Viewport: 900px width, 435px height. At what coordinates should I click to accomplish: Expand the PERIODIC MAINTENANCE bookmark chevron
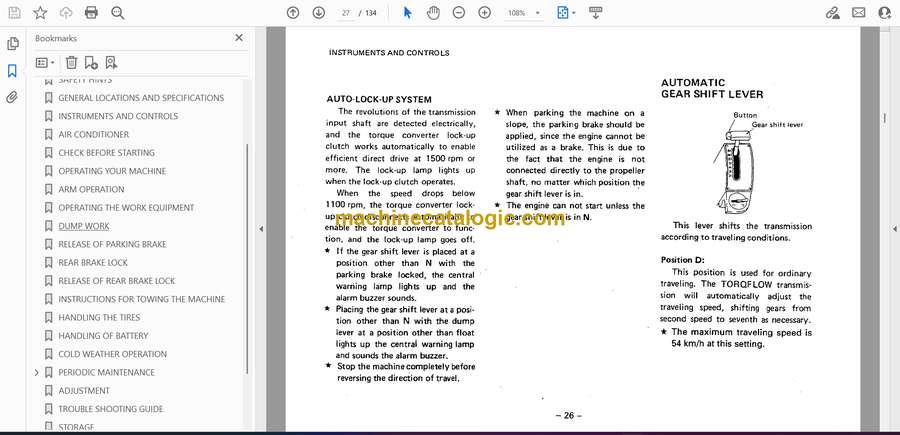[37, 372]
